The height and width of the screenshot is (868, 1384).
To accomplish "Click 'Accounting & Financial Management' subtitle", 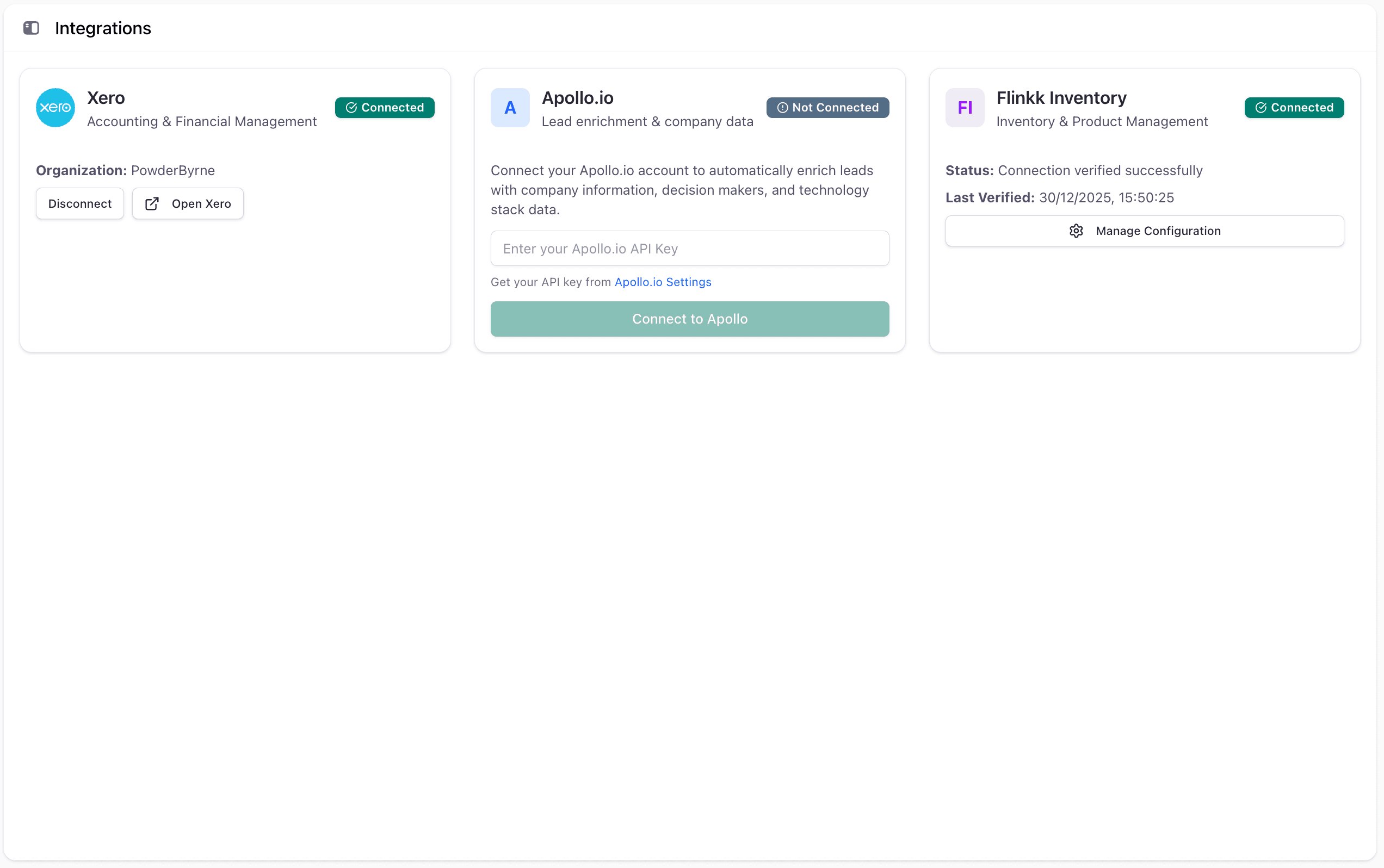I will point(202,122).
